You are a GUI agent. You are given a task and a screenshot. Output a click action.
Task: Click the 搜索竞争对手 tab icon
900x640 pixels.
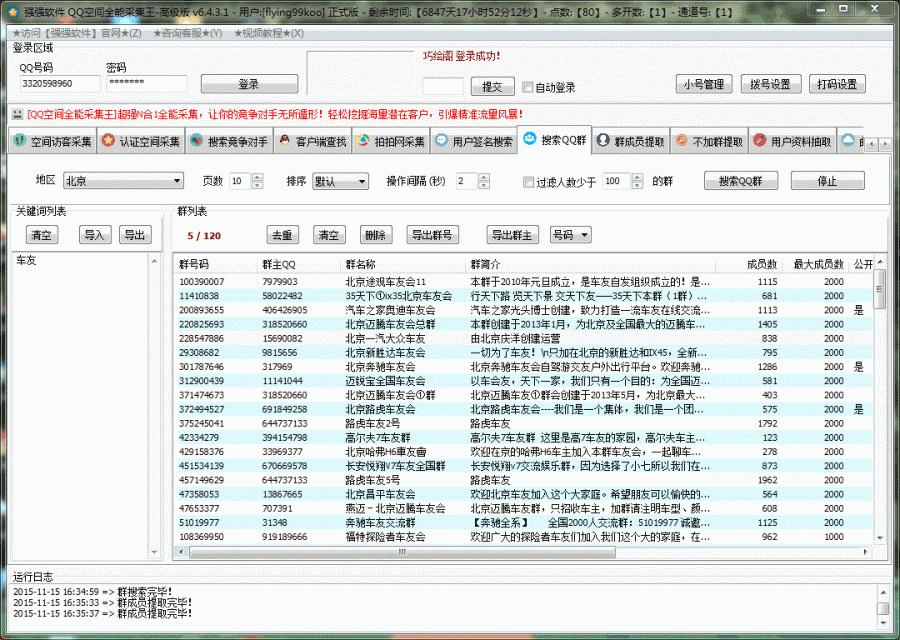[x=196, y=140]
